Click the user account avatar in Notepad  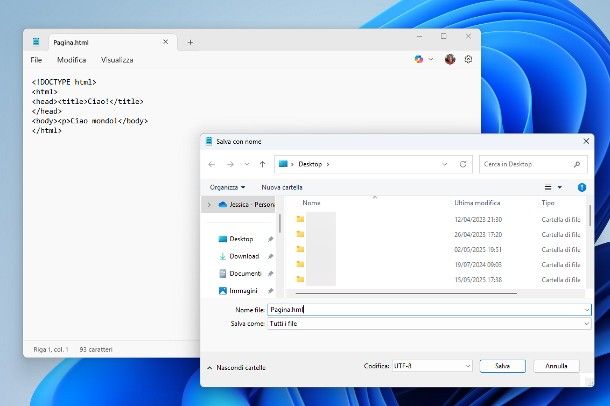450,60
